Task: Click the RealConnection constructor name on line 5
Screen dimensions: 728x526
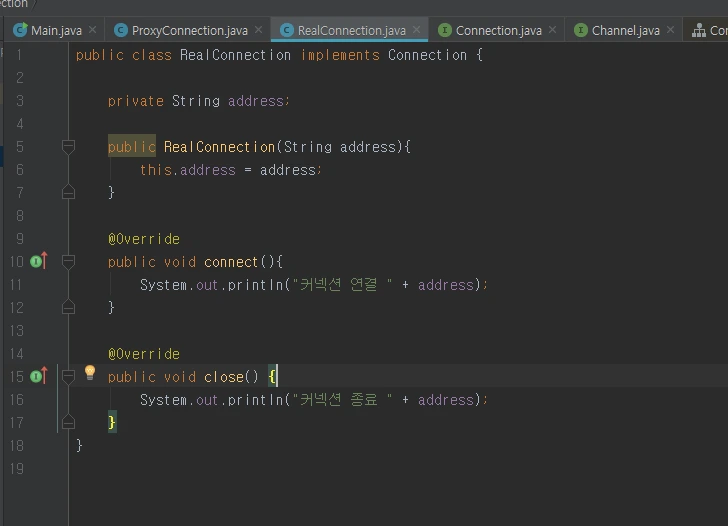Action: [219, 147]
